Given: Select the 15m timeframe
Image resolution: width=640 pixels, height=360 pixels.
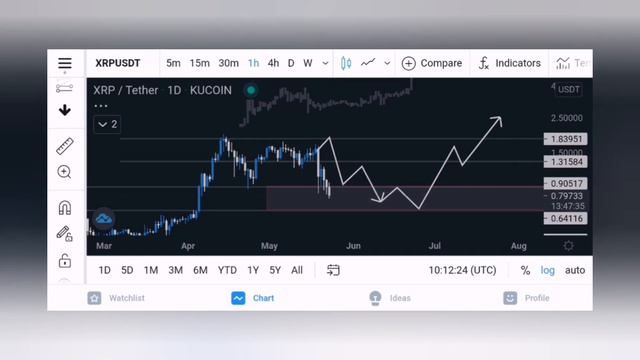Looking at the screenshot, I should (x=199, y=63).
